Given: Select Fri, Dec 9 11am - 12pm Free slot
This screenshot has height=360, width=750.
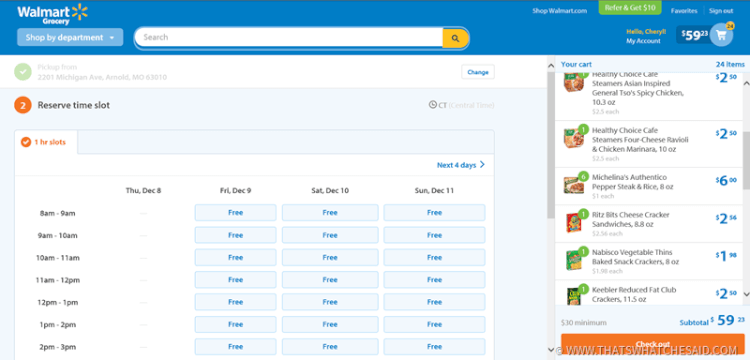Looking at the screenshot, I should click(235, 280).
